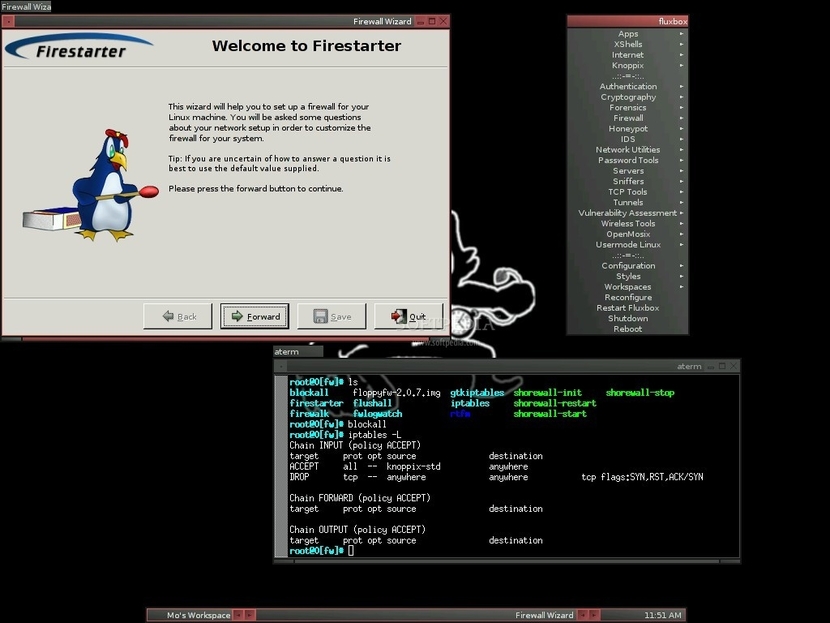Click the Firestarter logo
The image size is (830, 623).
point(79,47)
